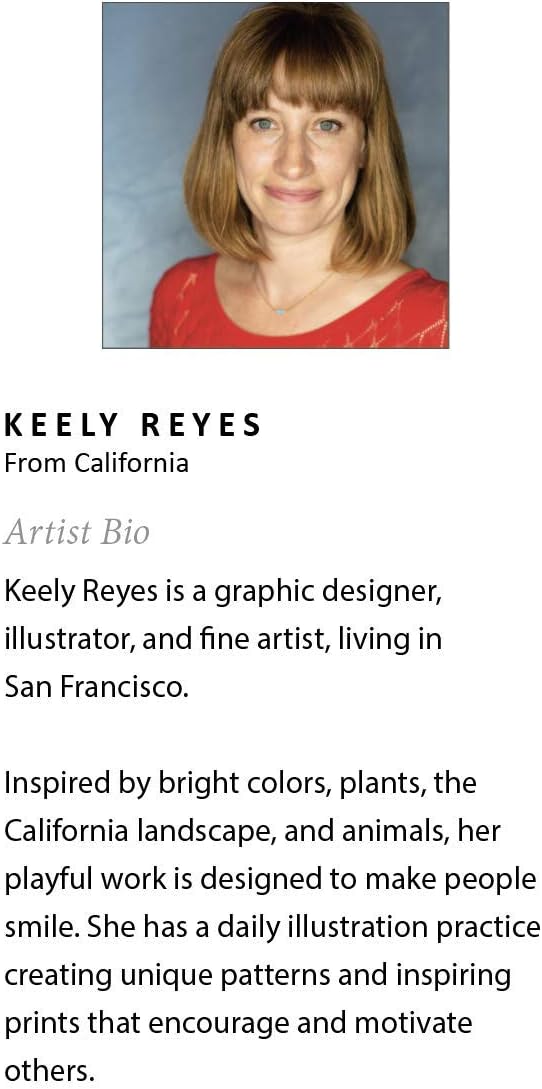Screen dimensions: 542x1089
Task: Click the line 'prints that encourage and motivate'
Action: point(238,1024)
